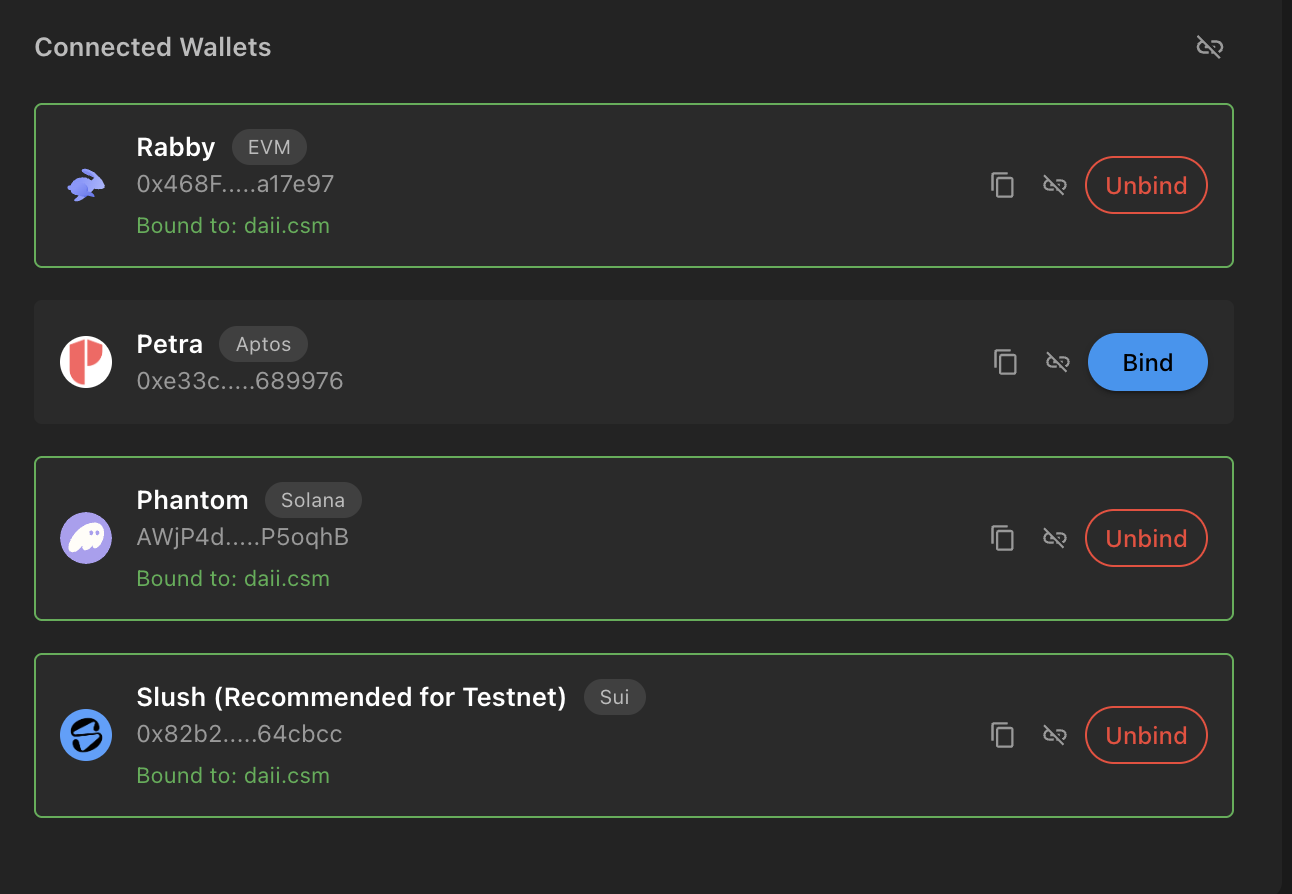Bind the Petra Aptos wallet
Screen dimensions: 1292x894
(1147, 362)
